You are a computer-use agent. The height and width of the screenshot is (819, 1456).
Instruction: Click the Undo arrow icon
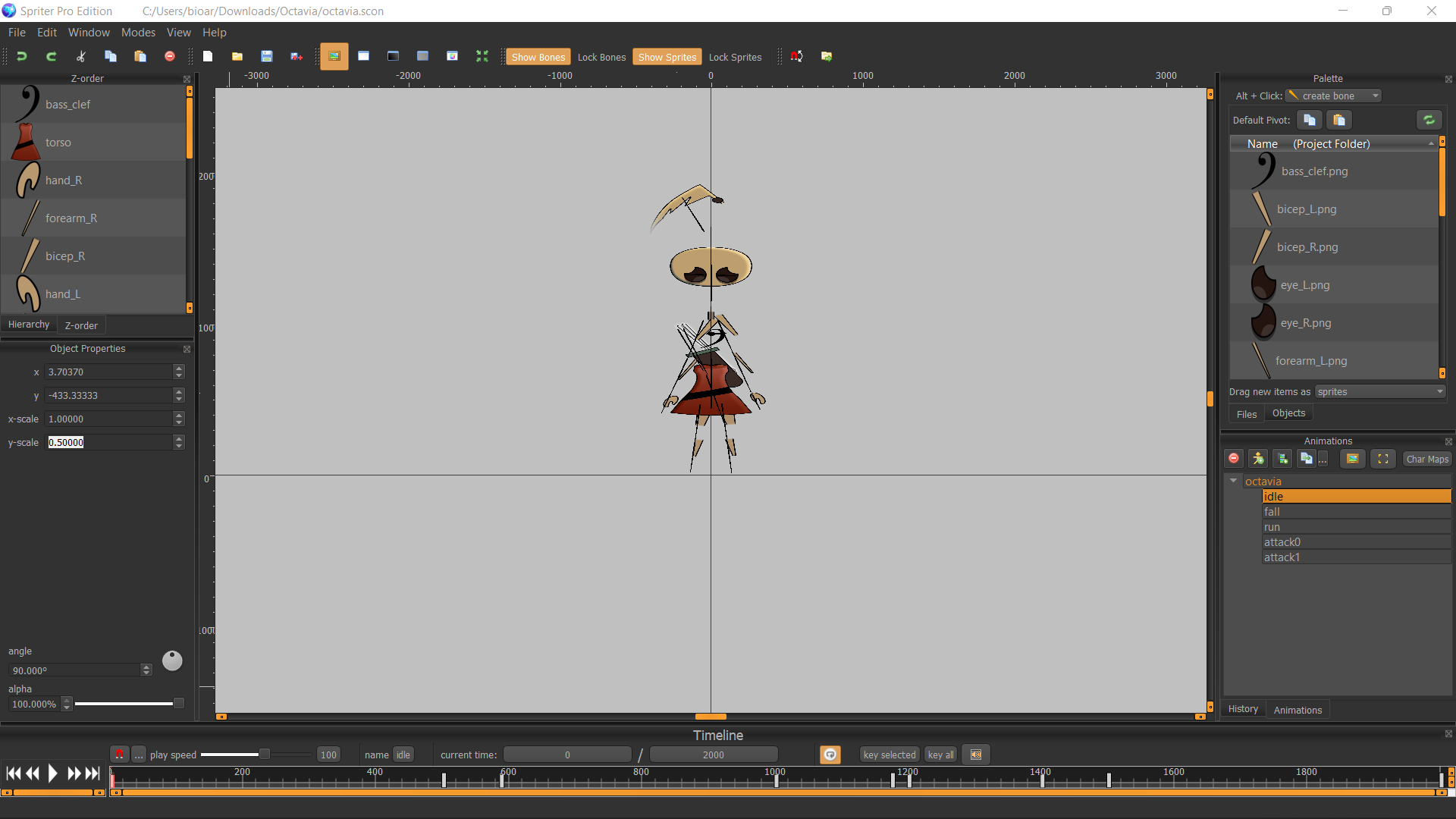22,56
